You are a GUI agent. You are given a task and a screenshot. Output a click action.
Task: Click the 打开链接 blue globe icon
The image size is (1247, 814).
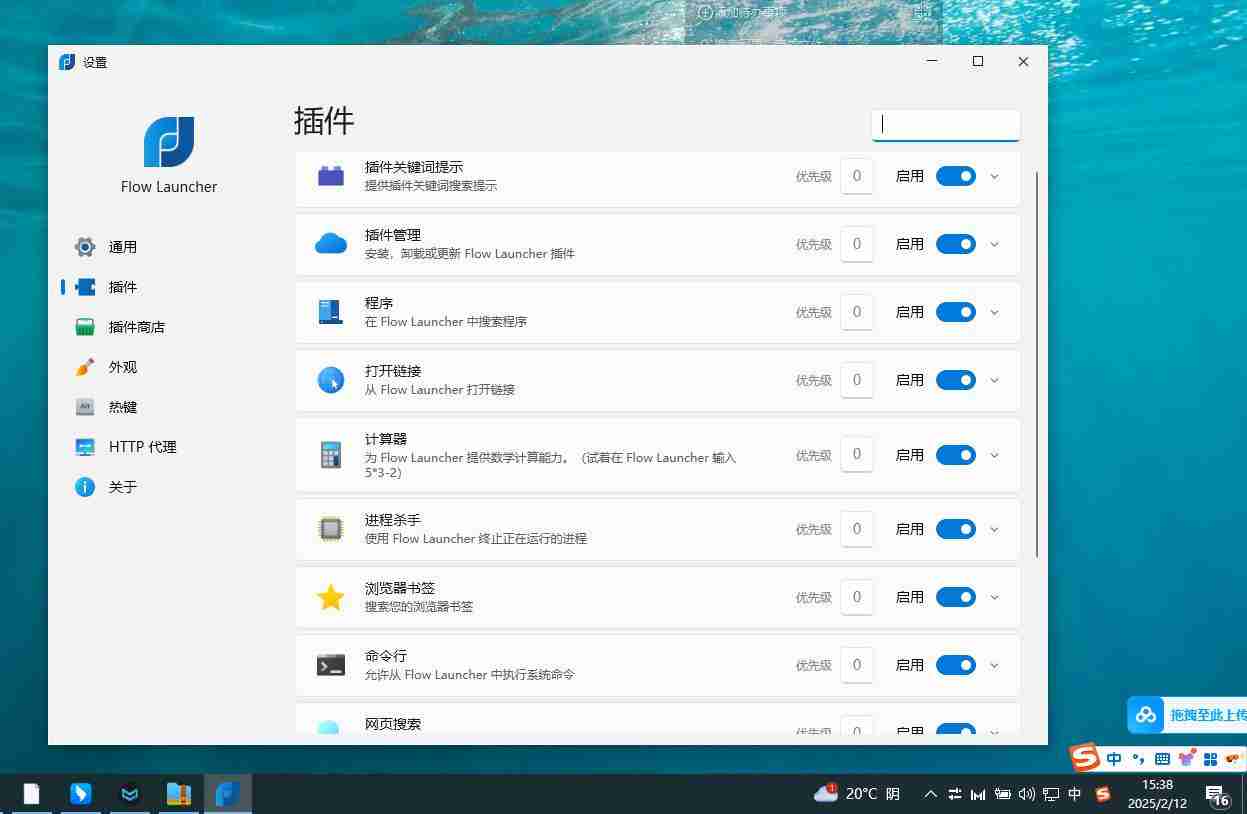[330, 380]
